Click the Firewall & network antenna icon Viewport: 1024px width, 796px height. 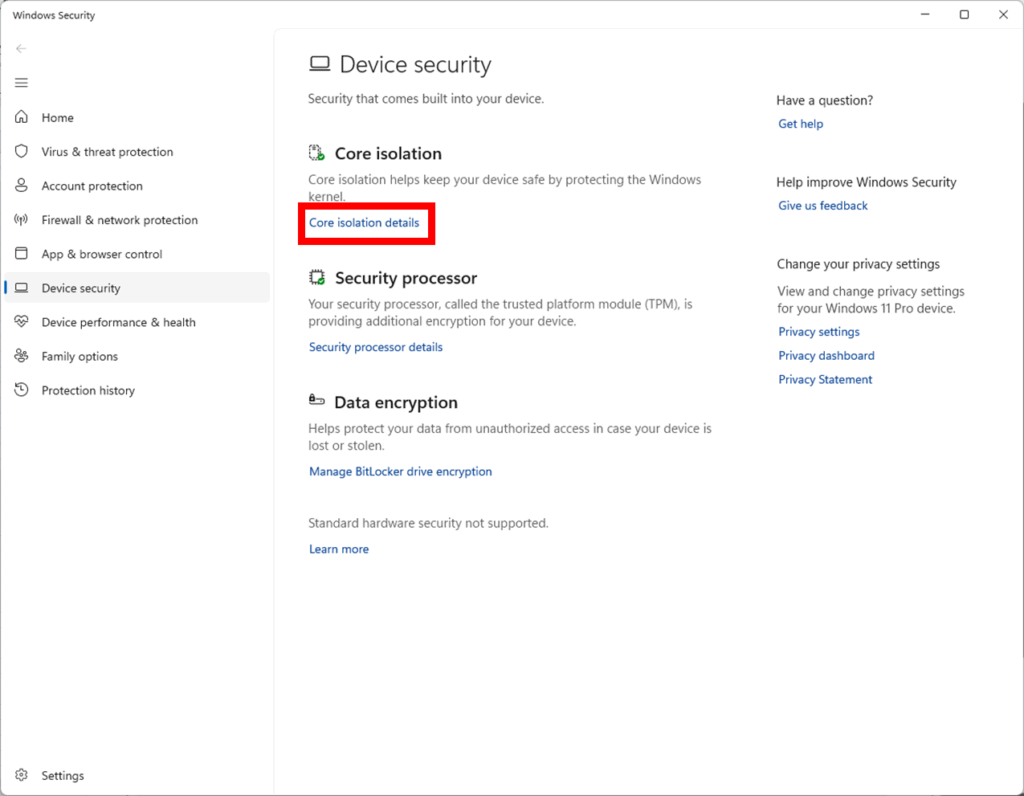[x=22, y=219]
